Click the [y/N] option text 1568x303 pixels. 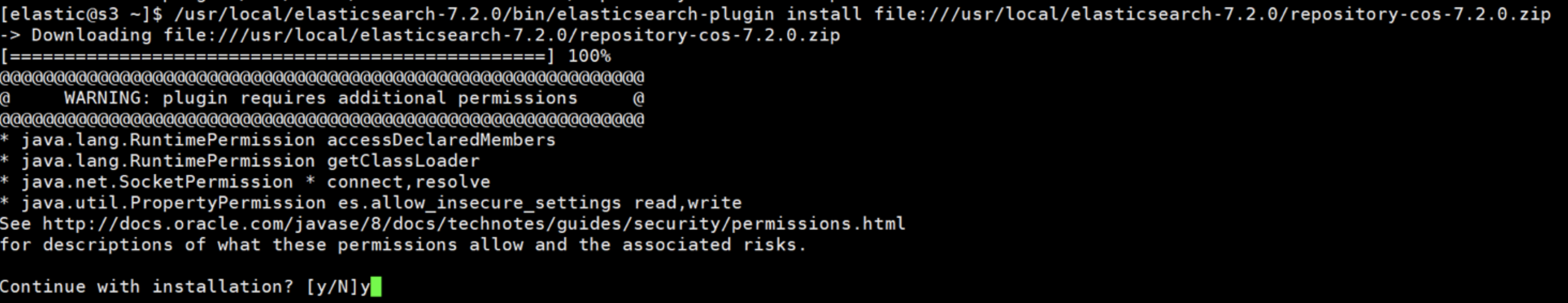[332, 287]
